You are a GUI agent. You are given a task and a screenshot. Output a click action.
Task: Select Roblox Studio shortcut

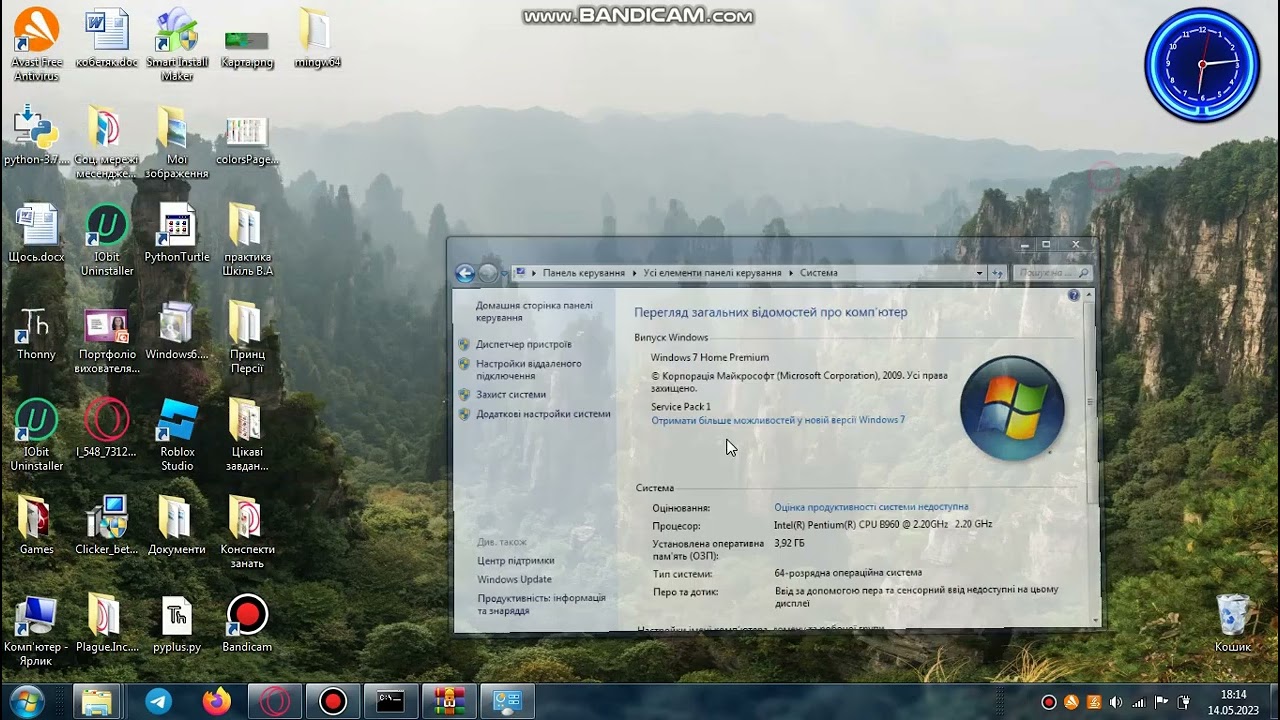click(177, 435)
